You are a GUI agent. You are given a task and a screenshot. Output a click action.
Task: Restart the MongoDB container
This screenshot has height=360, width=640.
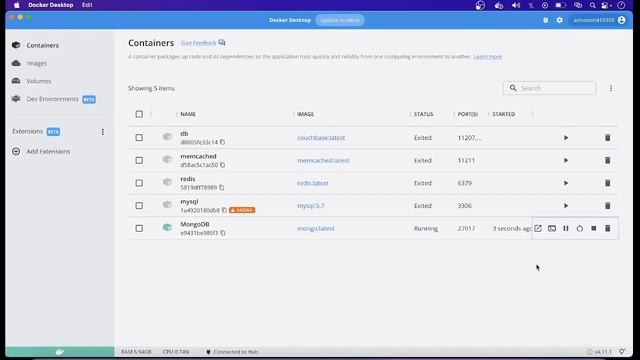(580, 229)
